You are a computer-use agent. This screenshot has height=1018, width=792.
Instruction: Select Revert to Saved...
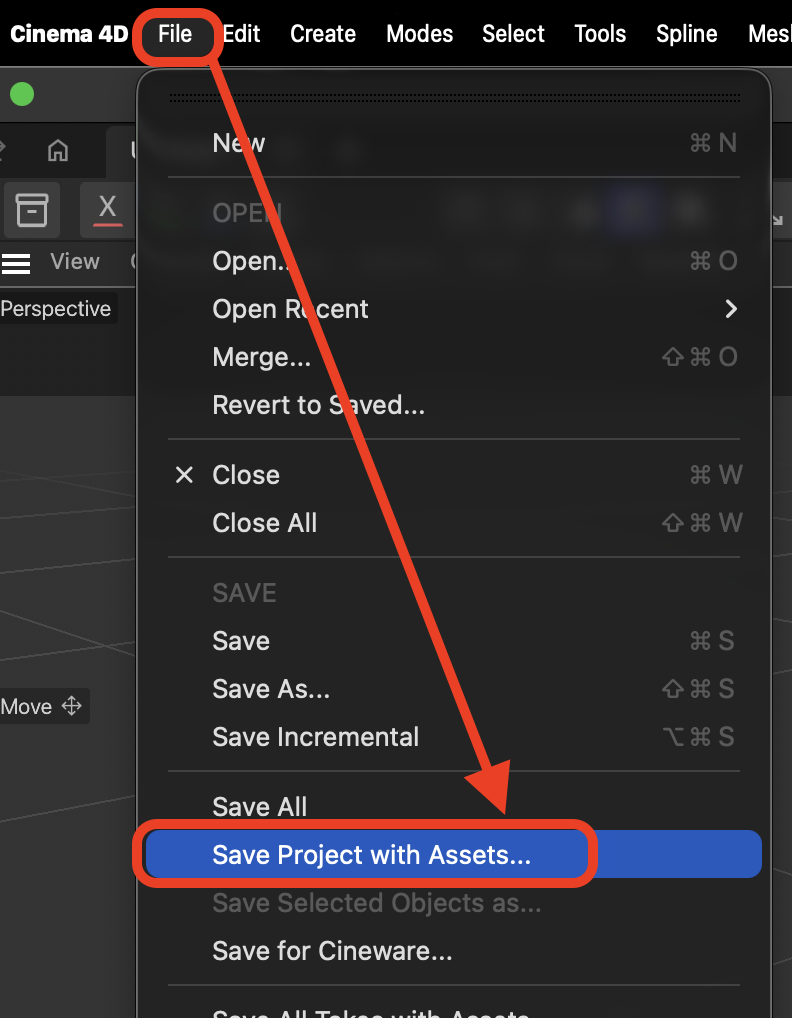(x=454, y=405)
